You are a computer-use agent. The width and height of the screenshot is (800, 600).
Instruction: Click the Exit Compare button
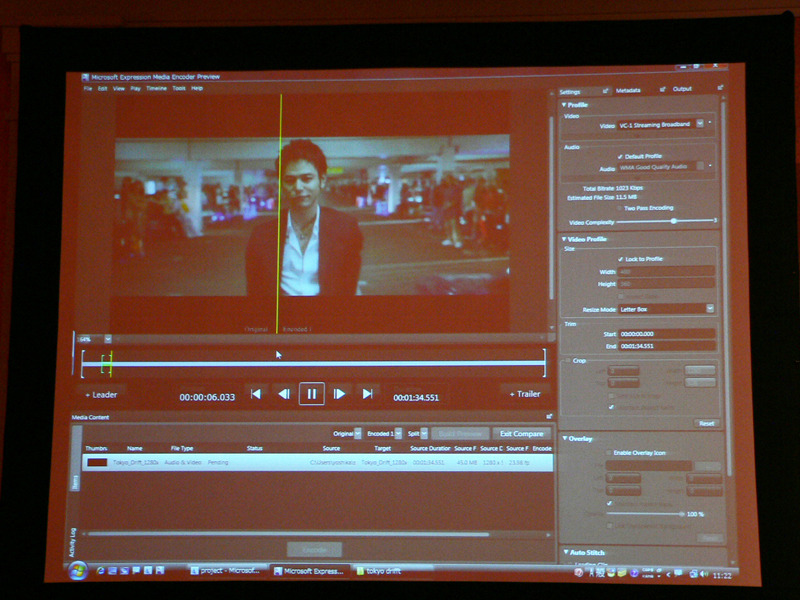[521, 434]
